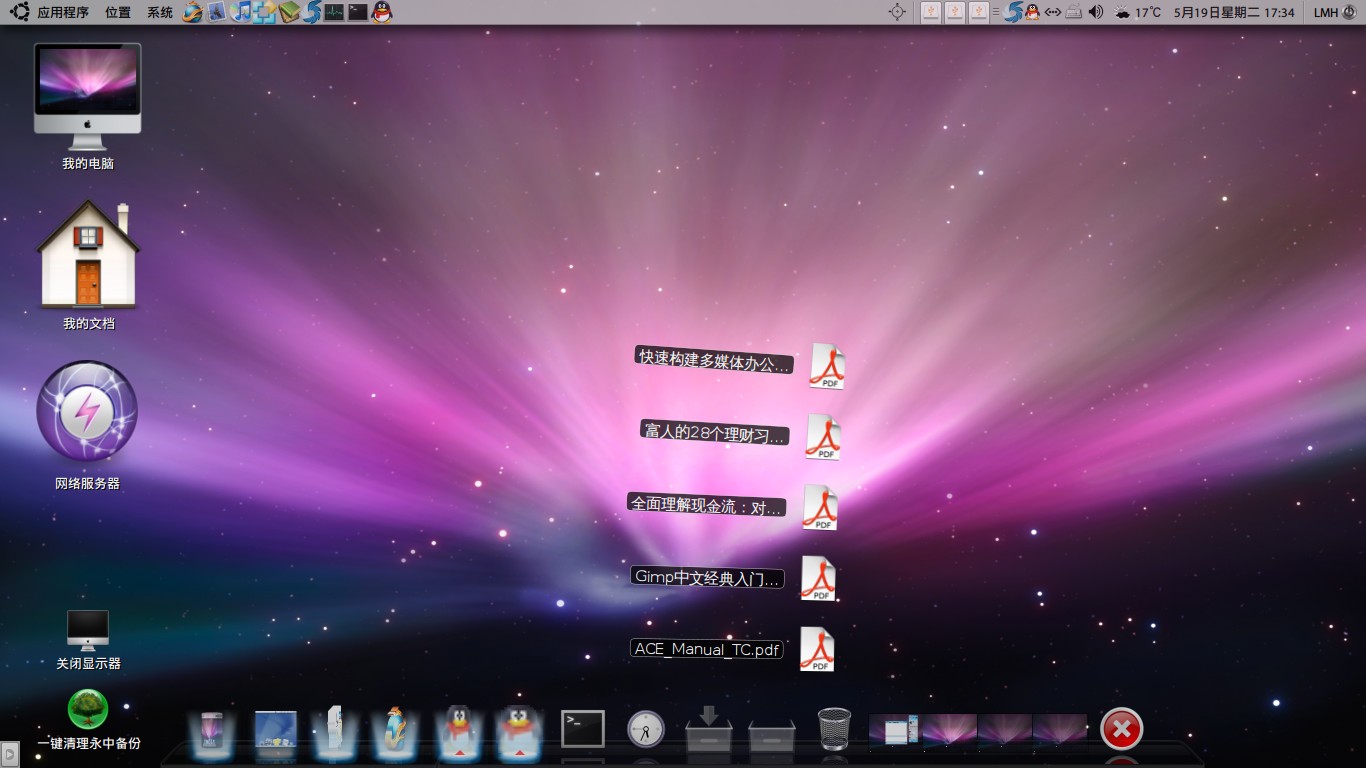1366x768 pixels.
Task: Open the download tray with arrow in dock
Action: click(x=709, y=729)
